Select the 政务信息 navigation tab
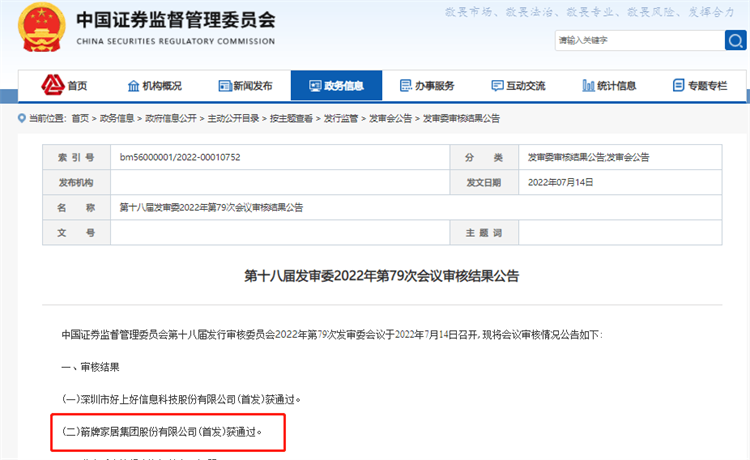 (336, 86)
